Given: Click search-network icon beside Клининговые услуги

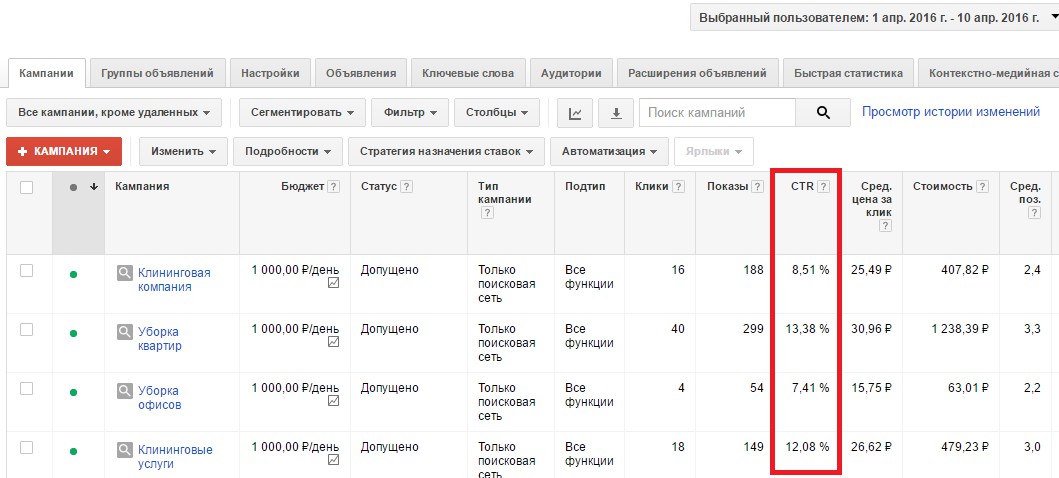Looking at the screenshot, I should (x=124, y=450).
